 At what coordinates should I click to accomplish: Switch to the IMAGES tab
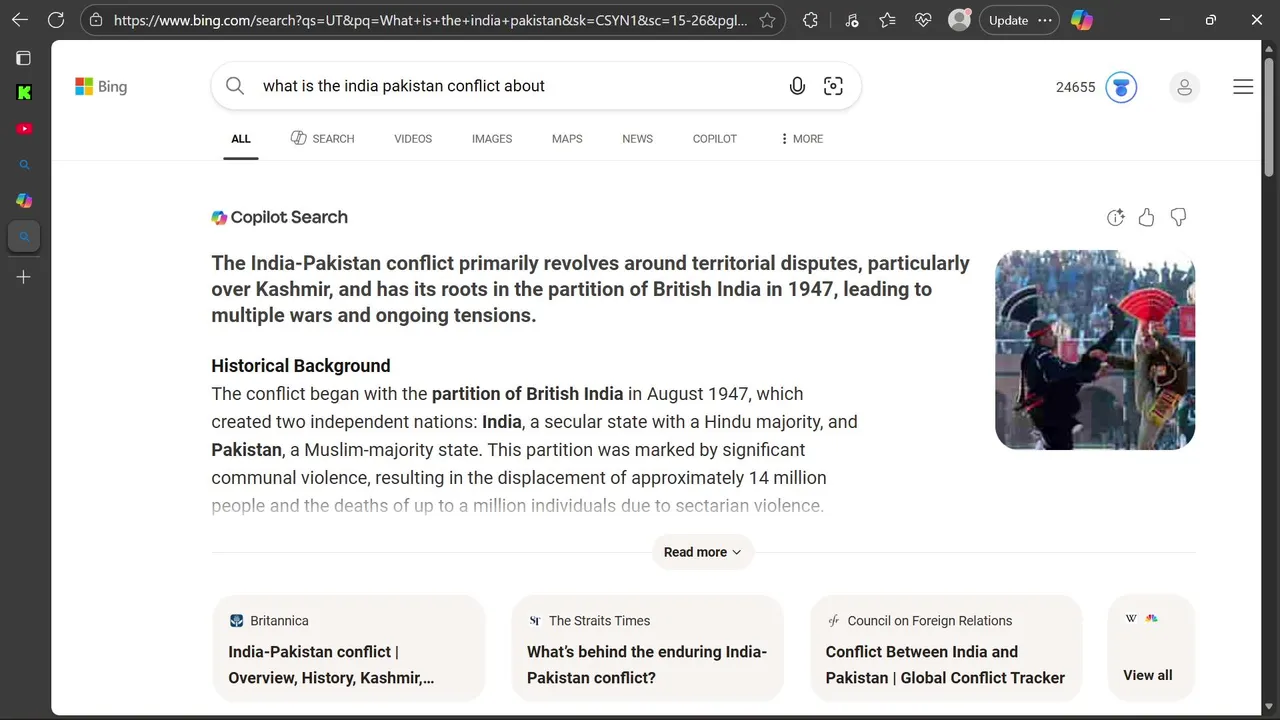pyautogui.click(x=491, y=139)
